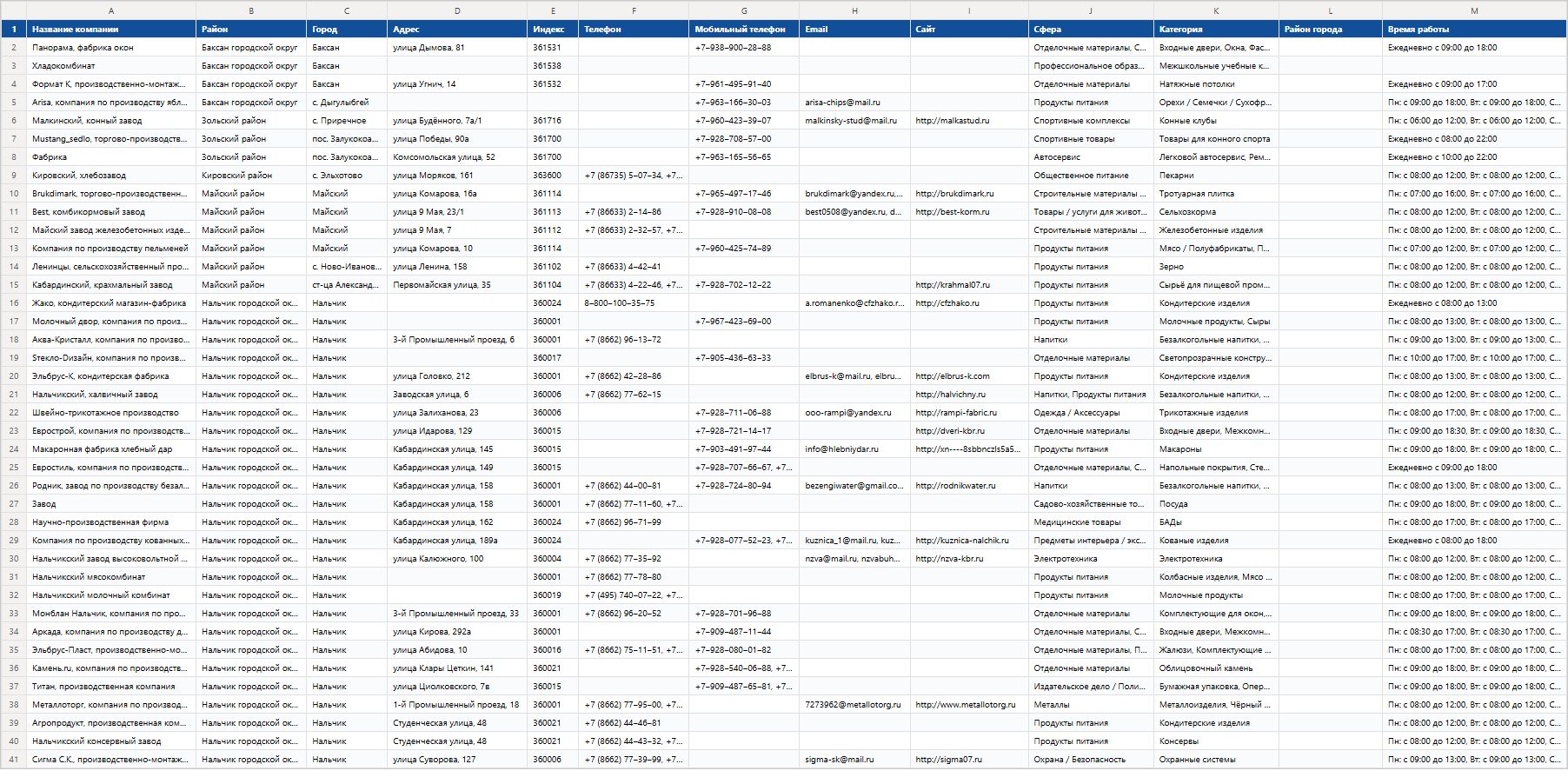Click the 'Район' header cell
This screenshot has height=784, width=1568.
[251, 29]
